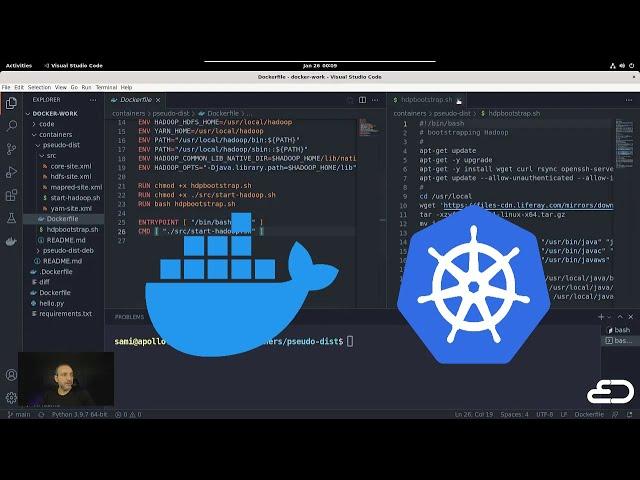Viewport: 640px width, 480px height.
Task: Collapse the containers folder
Action: [x=56, y=135]
